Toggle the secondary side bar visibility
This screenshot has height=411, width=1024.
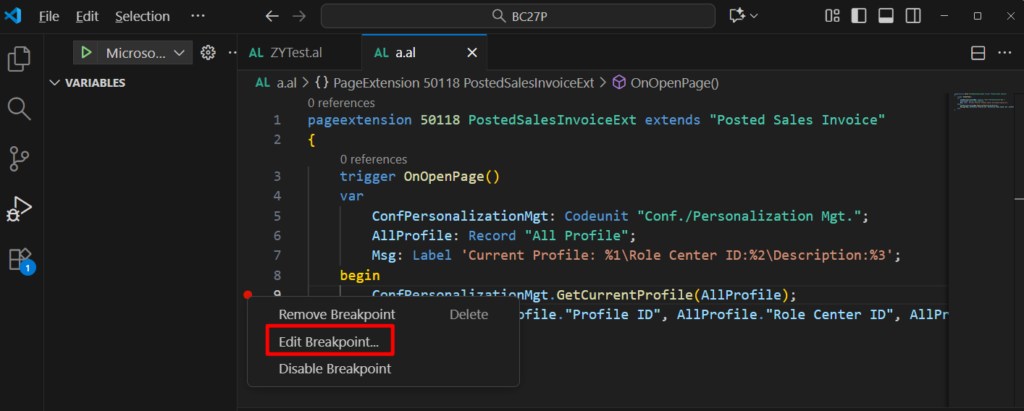coord(911,16)
